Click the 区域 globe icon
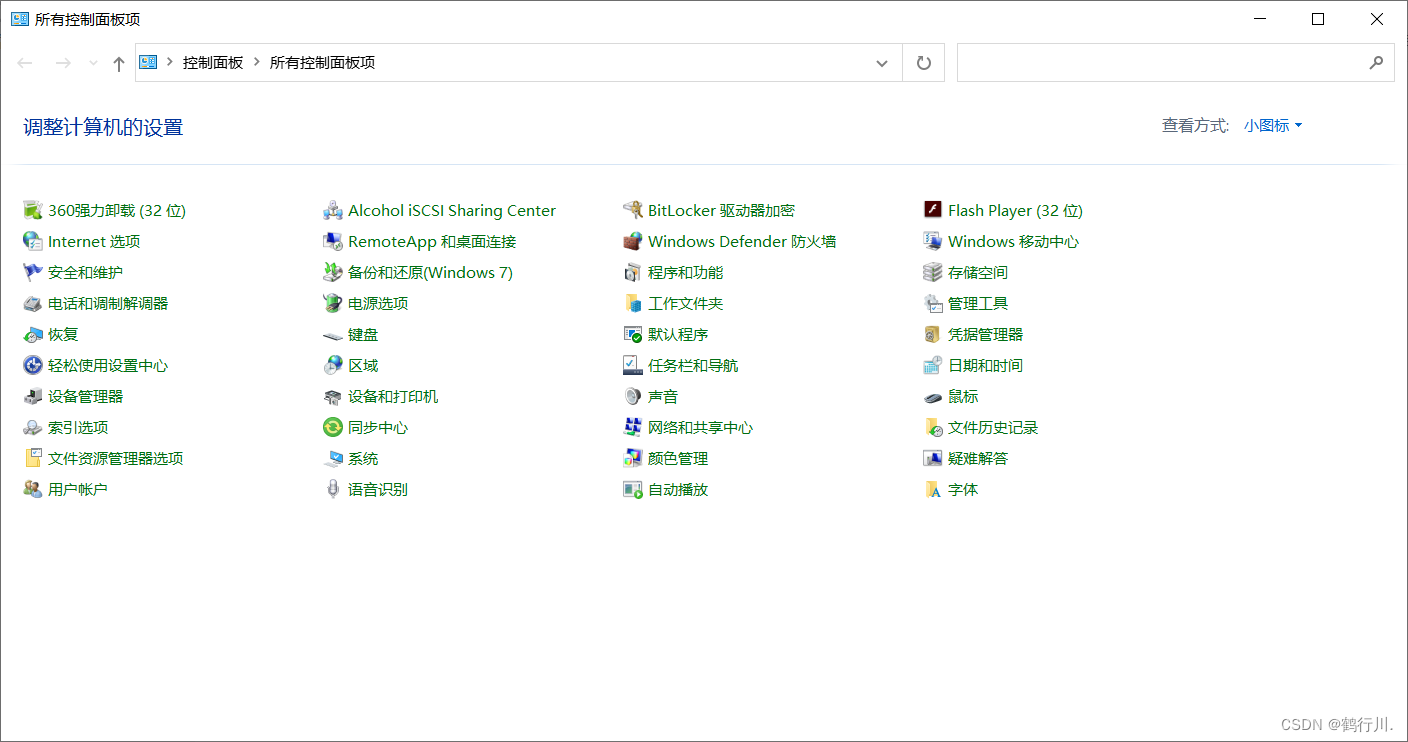Viewport: 1408px width, 742px height. pos(333,365)
